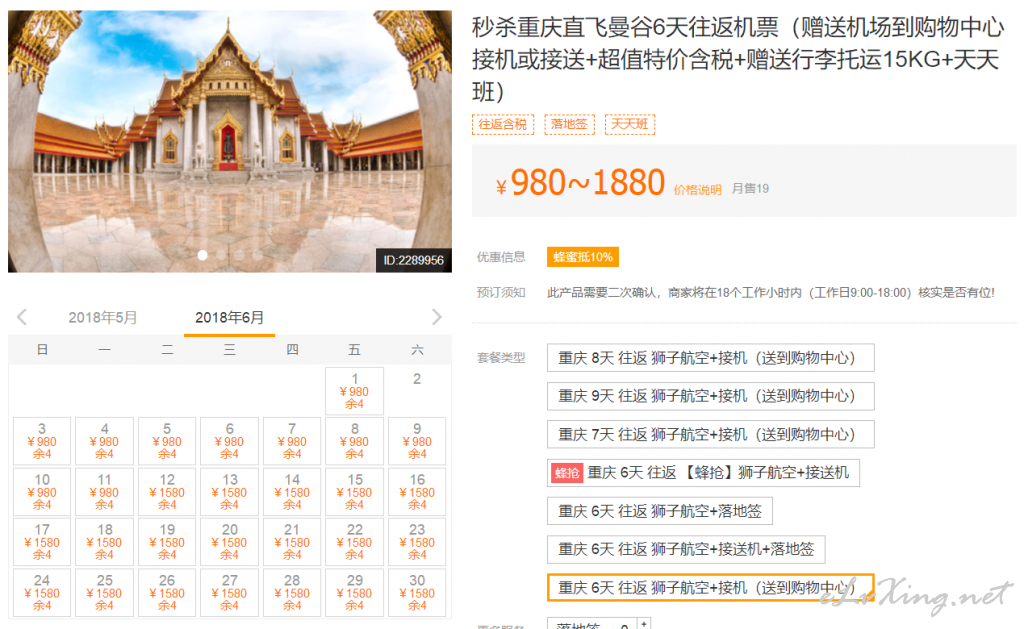Click the 天天班 tag
The image size is (1024, 629).
(x=630, y=124)
